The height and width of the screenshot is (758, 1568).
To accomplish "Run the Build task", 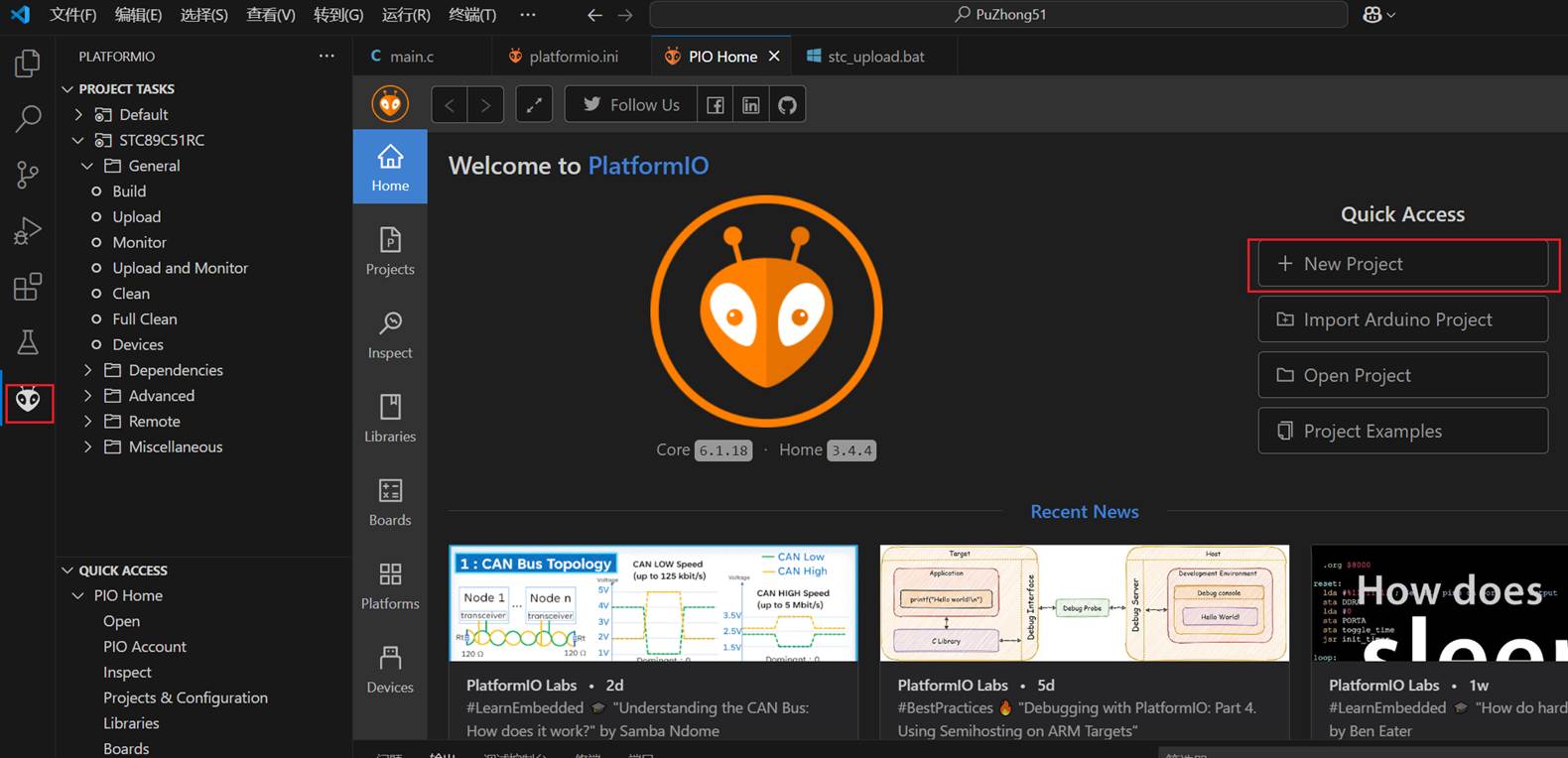I will [129, 191].
